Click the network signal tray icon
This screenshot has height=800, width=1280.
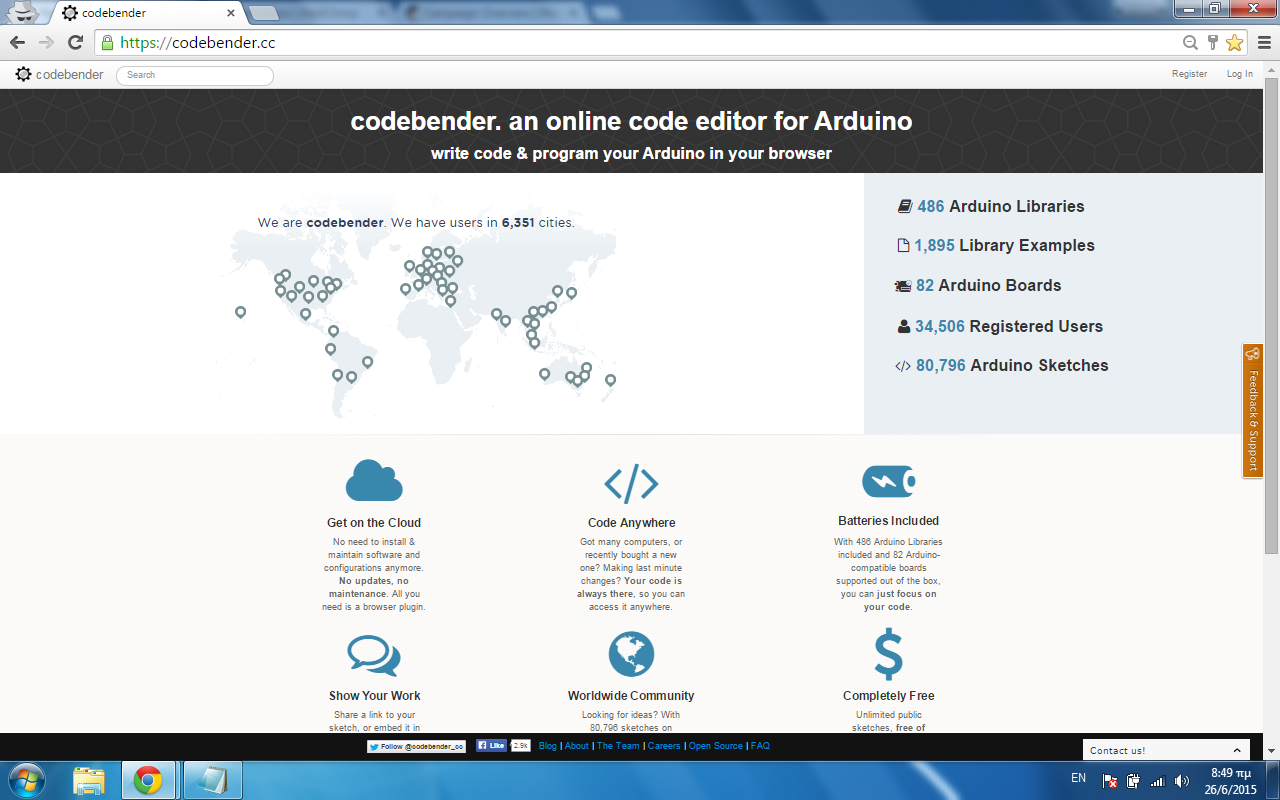pos(1158,781)
